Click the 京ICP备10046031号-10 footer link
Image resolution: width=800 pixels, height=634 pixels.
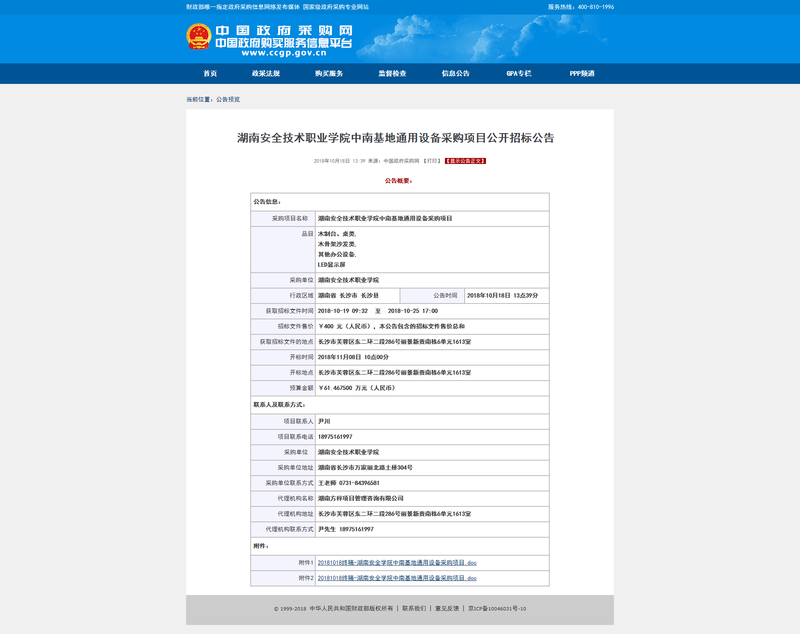(497, 608)
